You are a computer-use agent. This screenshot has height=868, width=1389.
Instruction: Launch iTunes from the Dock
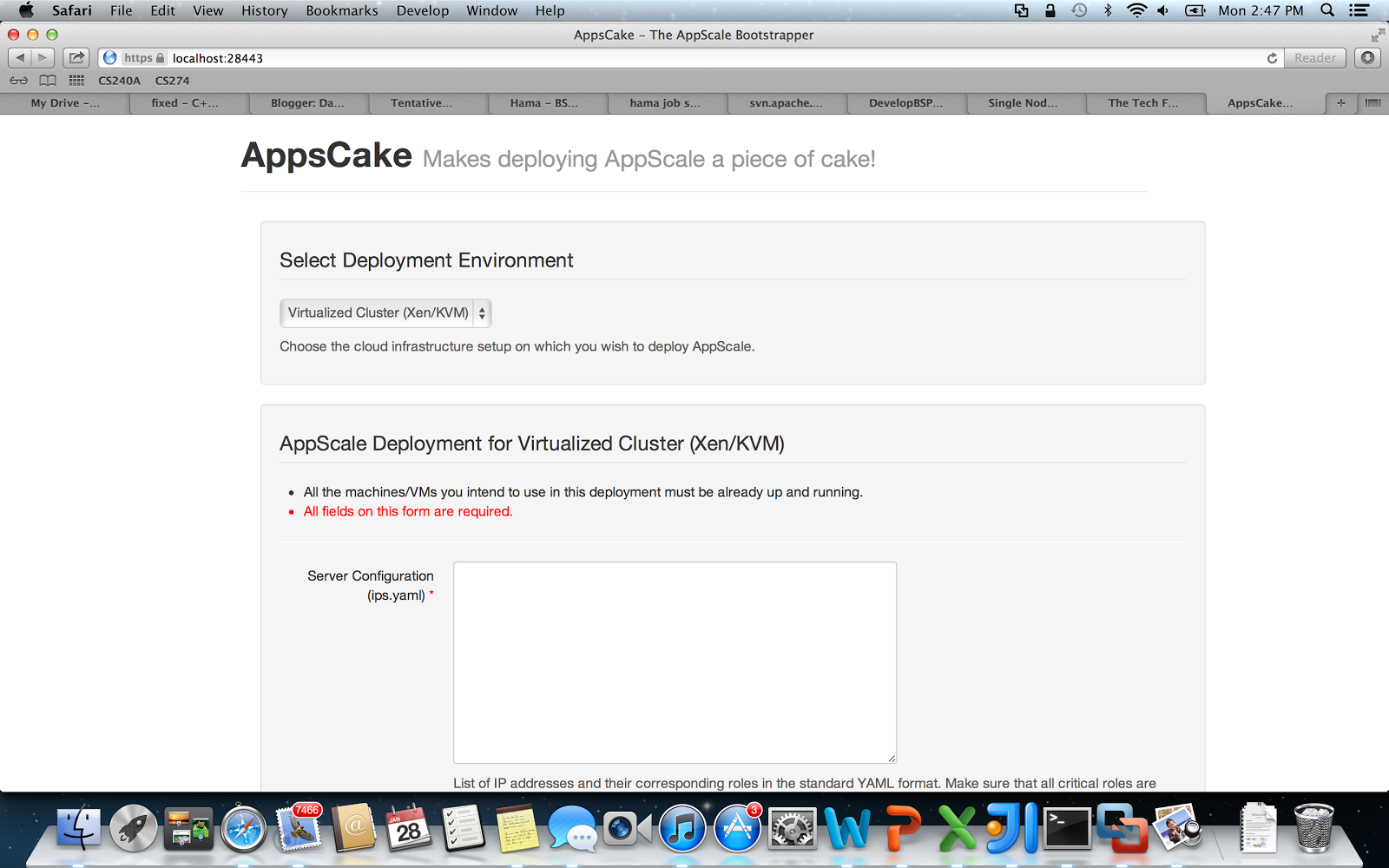tap(682, 829)
